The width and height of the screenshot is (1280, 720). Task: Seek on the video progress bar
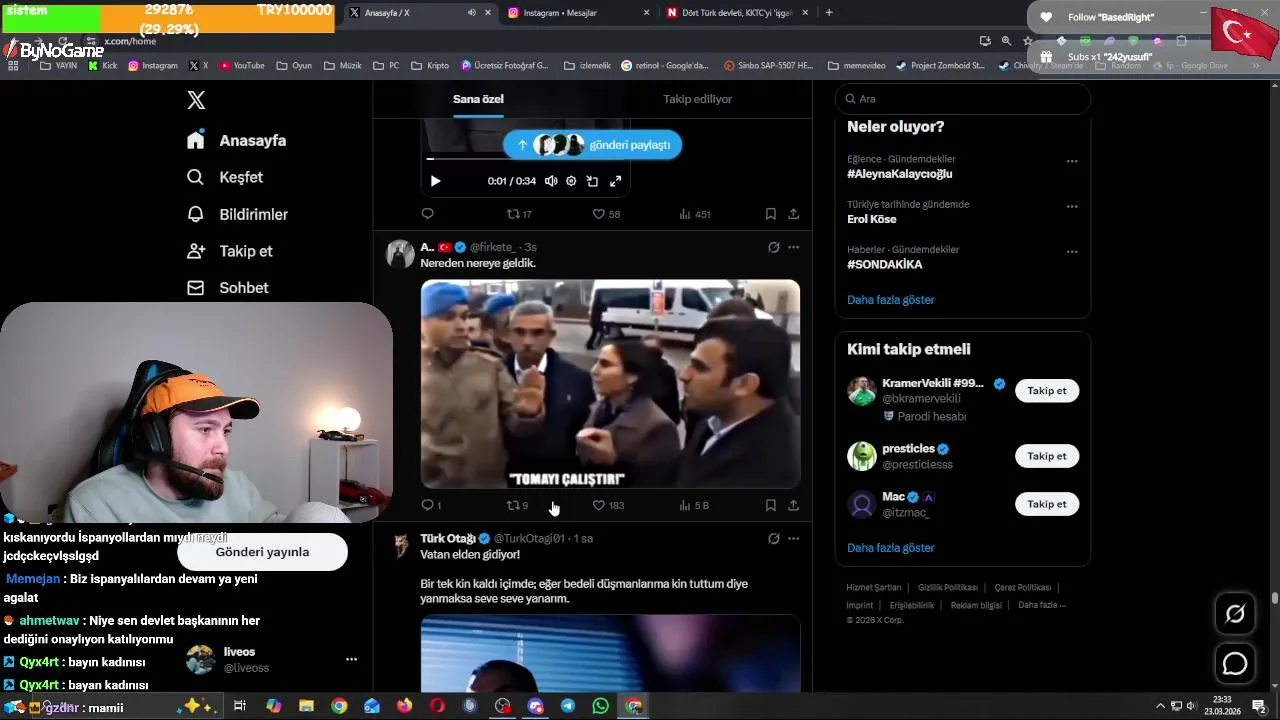(x=525, y=159)
